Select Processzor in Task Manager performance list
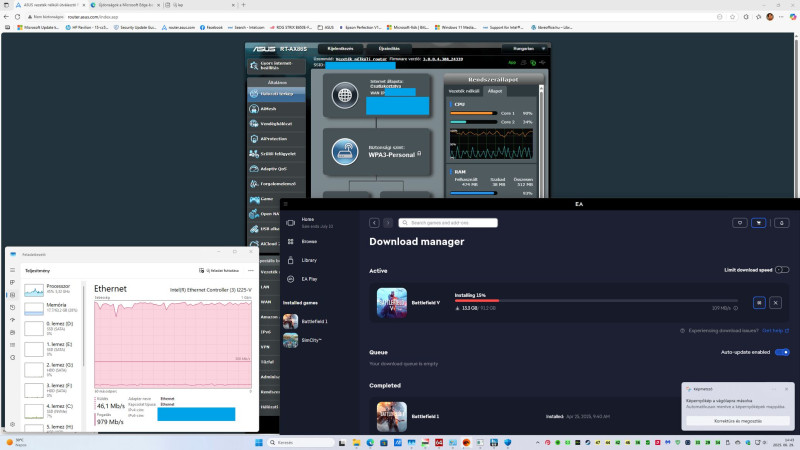Image resolution: width=800 pixels, height=450 pixels. (51, 289)
